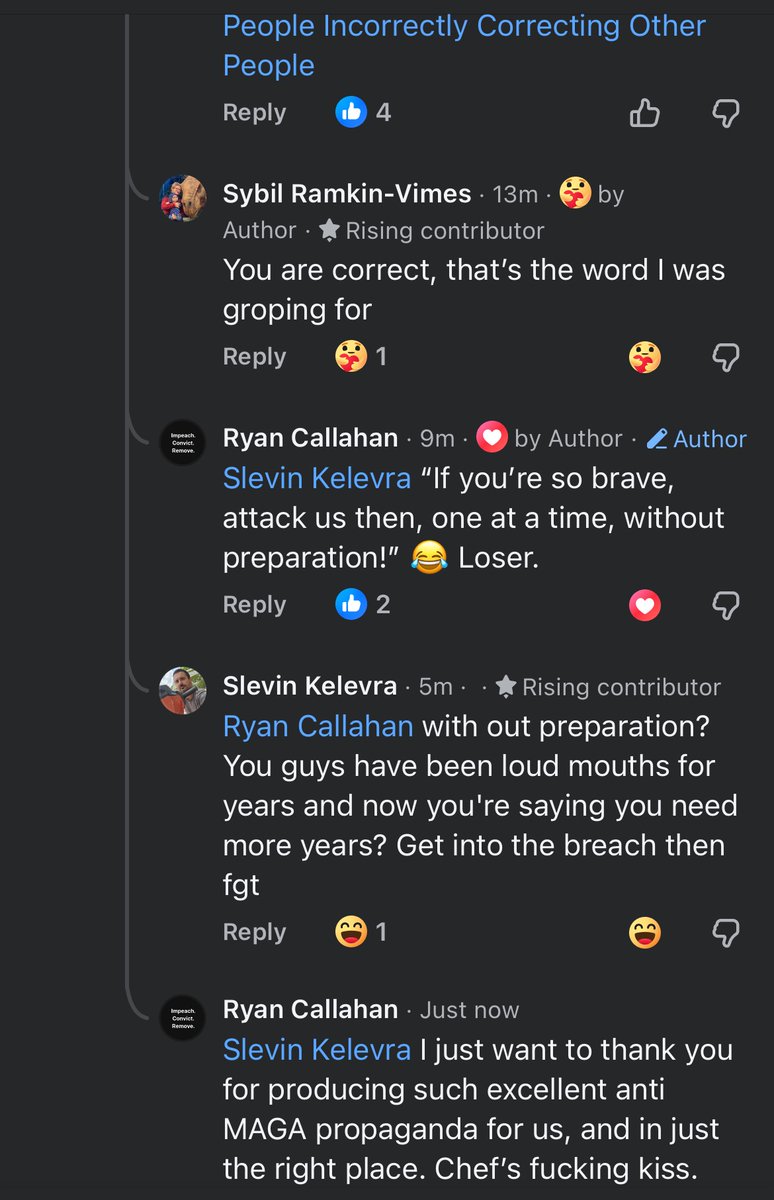The image size is (774, 1200).
Task: View the care reaction count on Sybil's comment
Action: (x=362, y=356)
